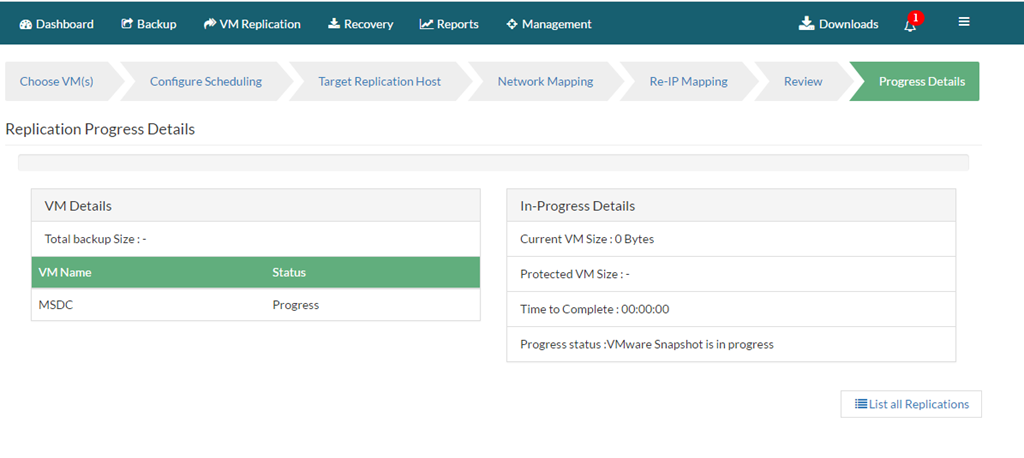Go to the Configure Scheduling step

tap(206, 82)
